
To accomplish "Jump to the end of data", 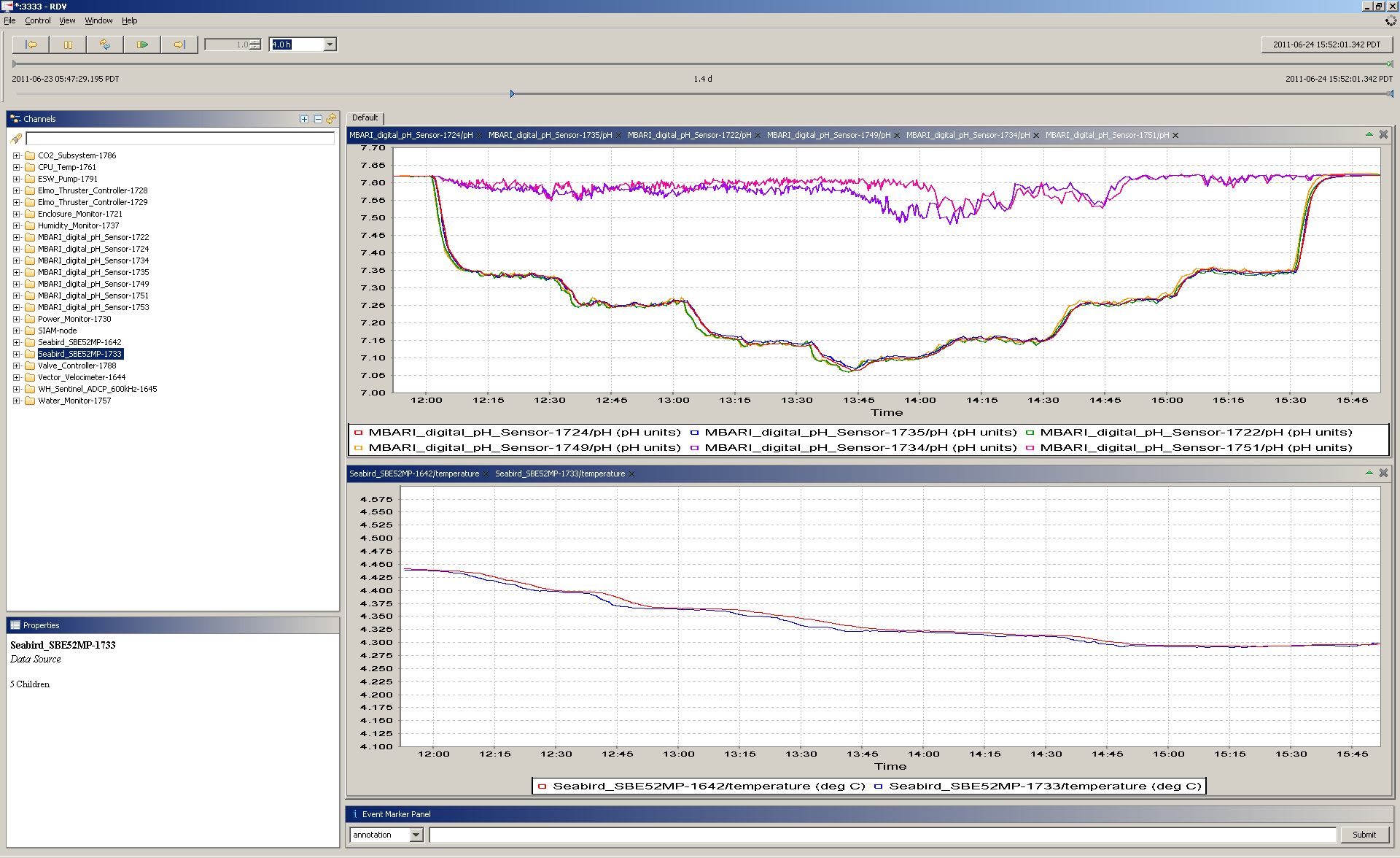I will click(179, 45).
